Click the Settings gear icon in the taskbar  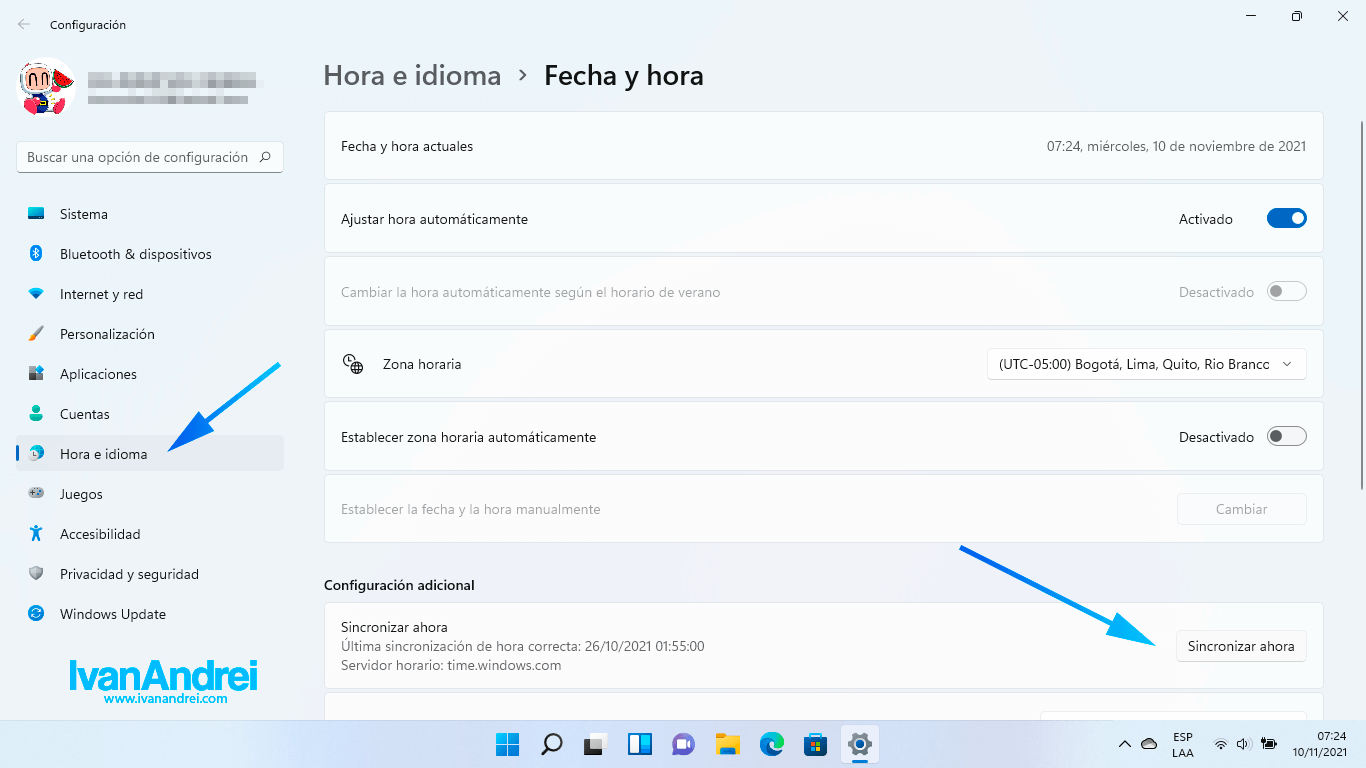[859, 744]
